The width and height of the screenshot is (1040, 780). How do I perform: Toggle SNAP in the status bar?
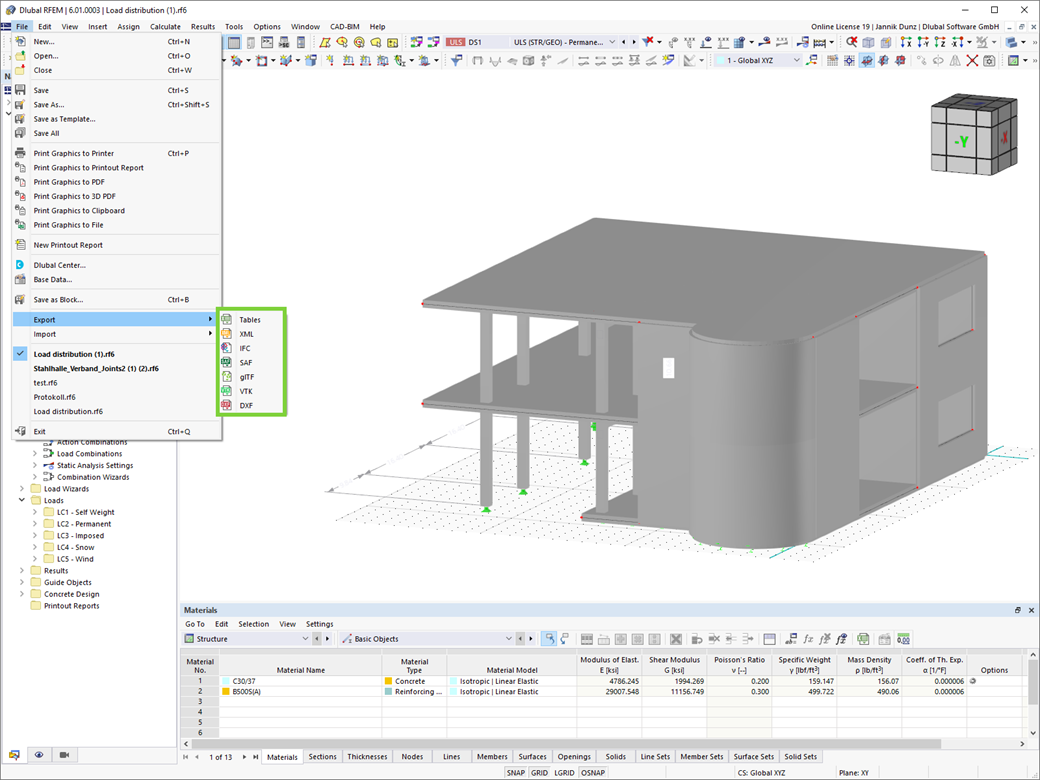point(515,773)
